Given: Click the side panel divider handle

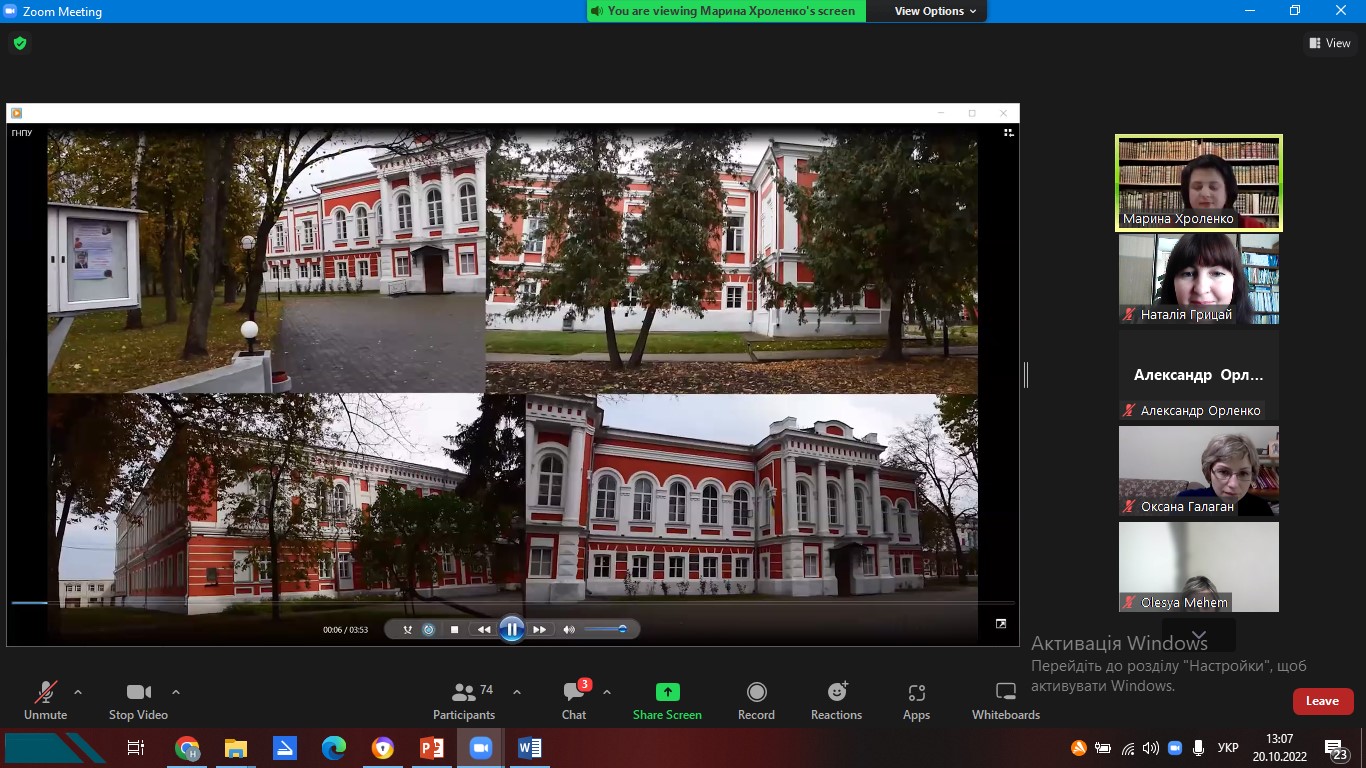Looking at the screenshot, I should [1026, 375].
